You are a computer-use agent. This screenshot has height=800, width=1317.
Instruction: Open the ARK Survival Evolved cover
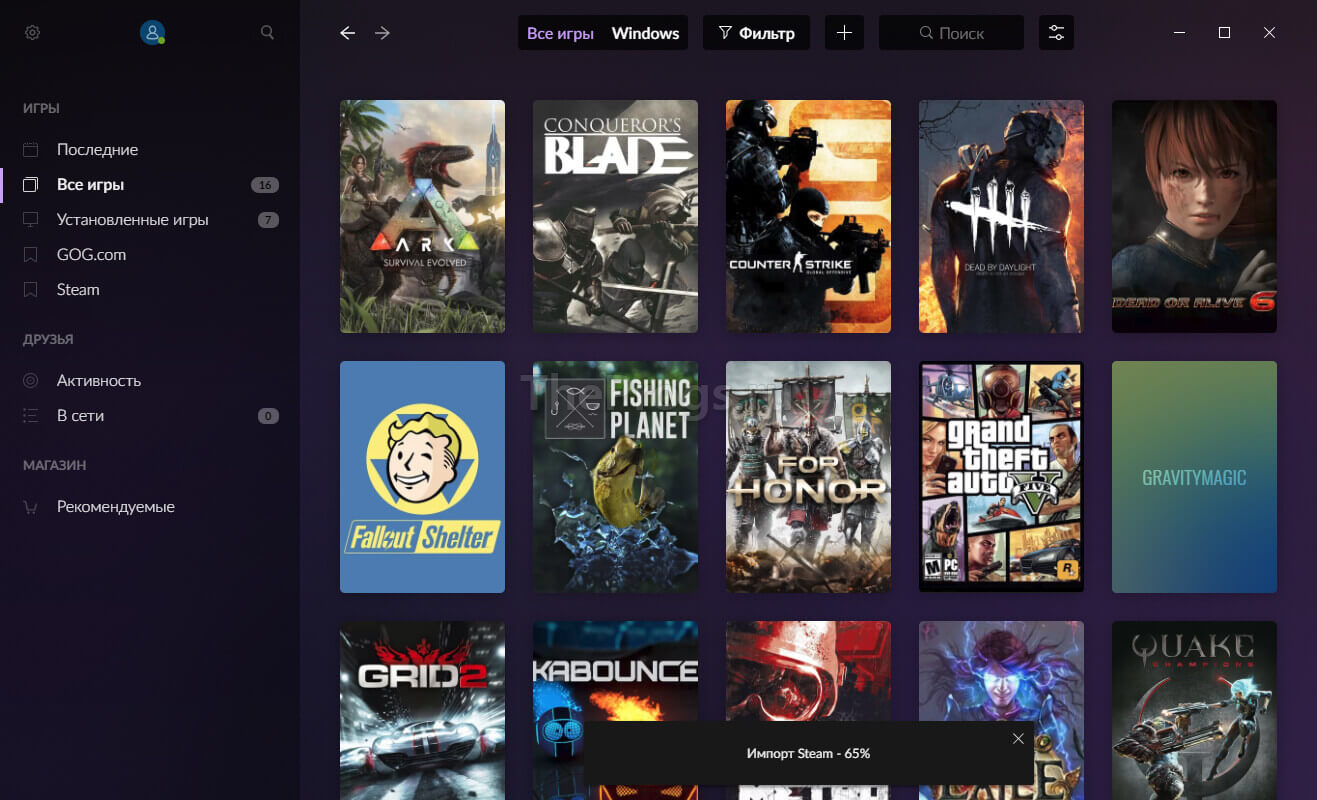point(422,216)
